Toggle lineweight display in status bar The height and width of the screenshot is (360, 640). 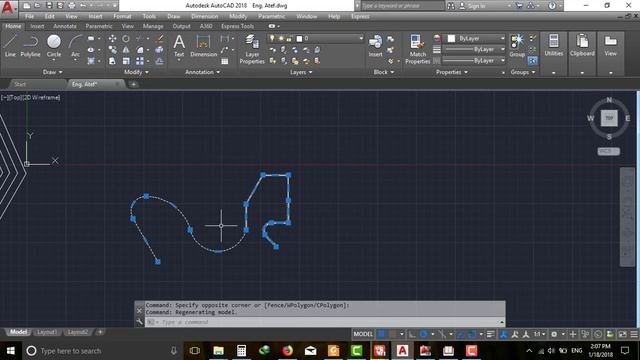491,334
